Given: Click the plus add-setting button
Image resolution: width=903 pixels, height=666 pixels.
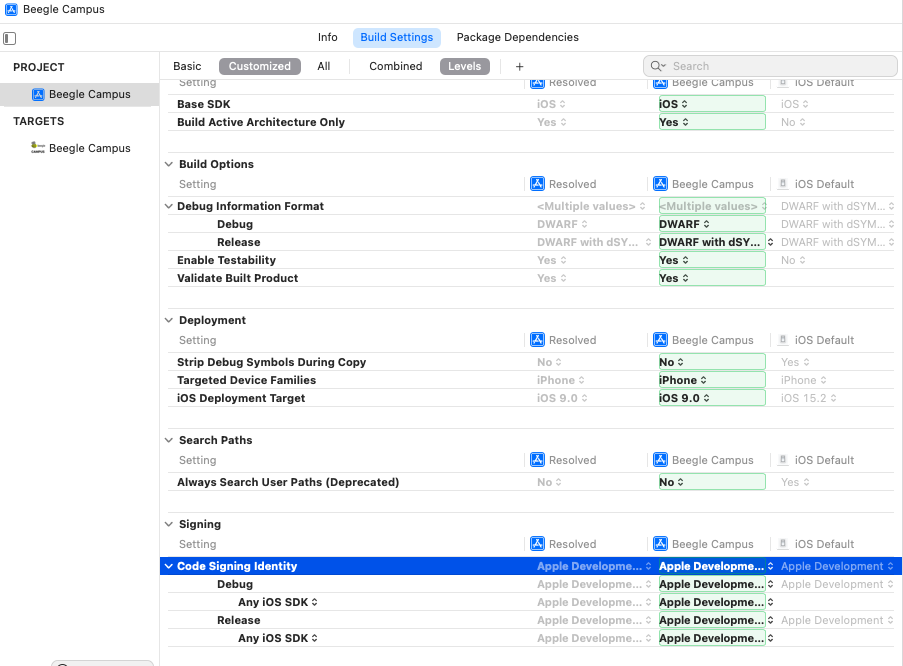Looking at the screenshot, I should (519, 66).
